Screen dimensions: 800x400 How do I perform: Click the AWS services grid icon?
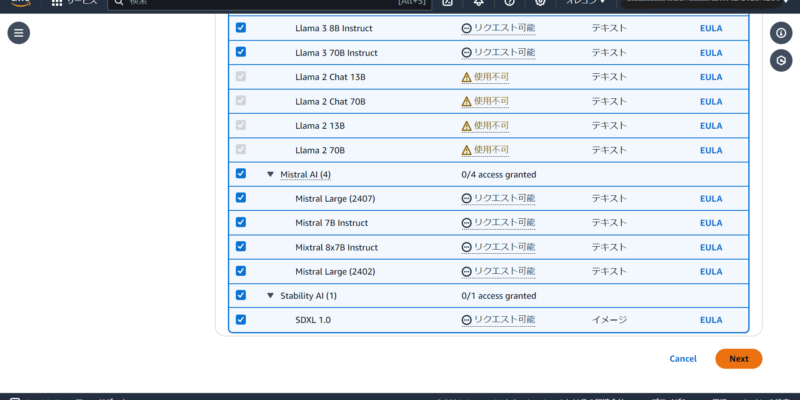point(56,3)
